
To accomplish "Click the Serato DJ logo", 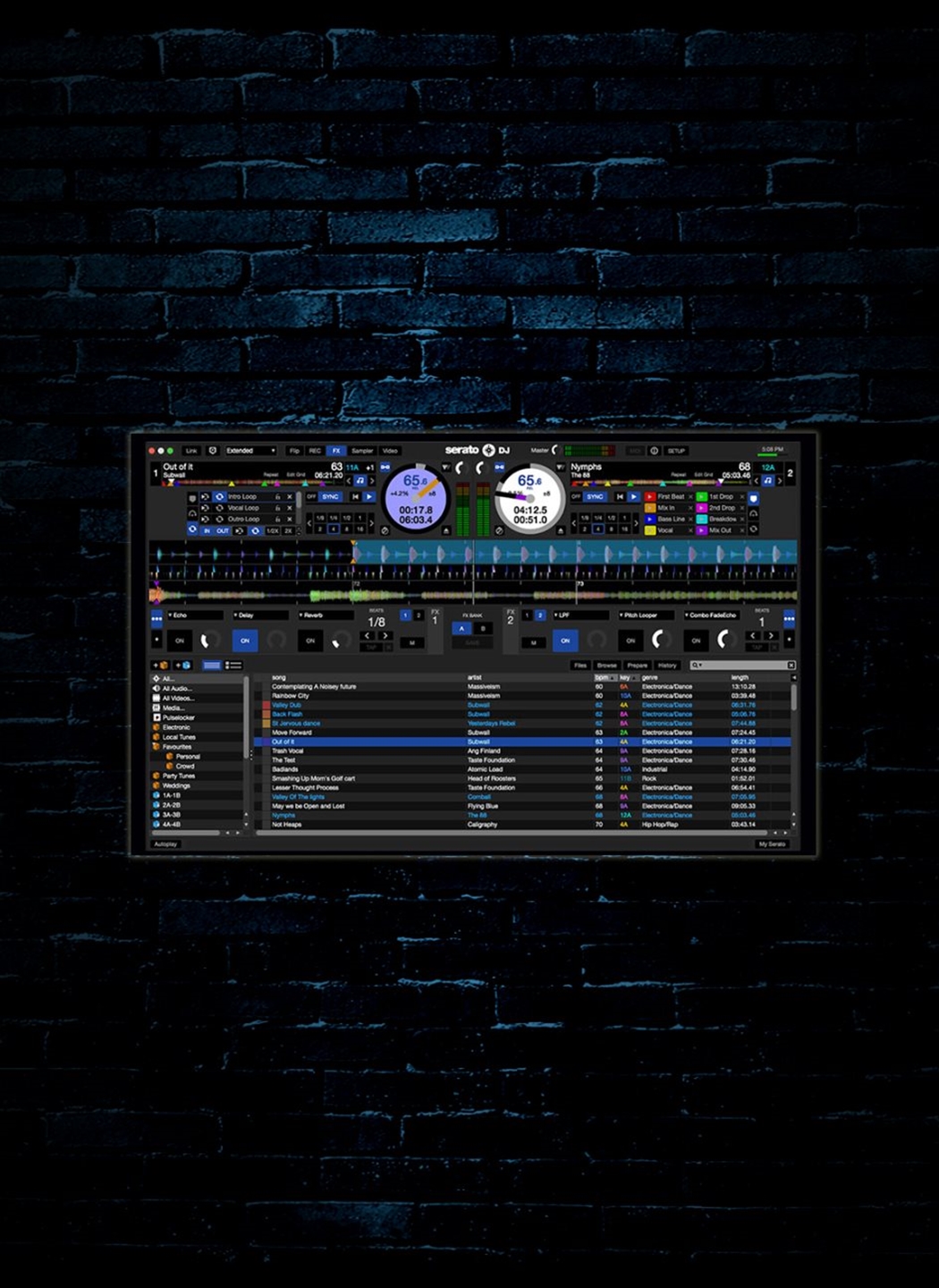I will tap(477, 450).
